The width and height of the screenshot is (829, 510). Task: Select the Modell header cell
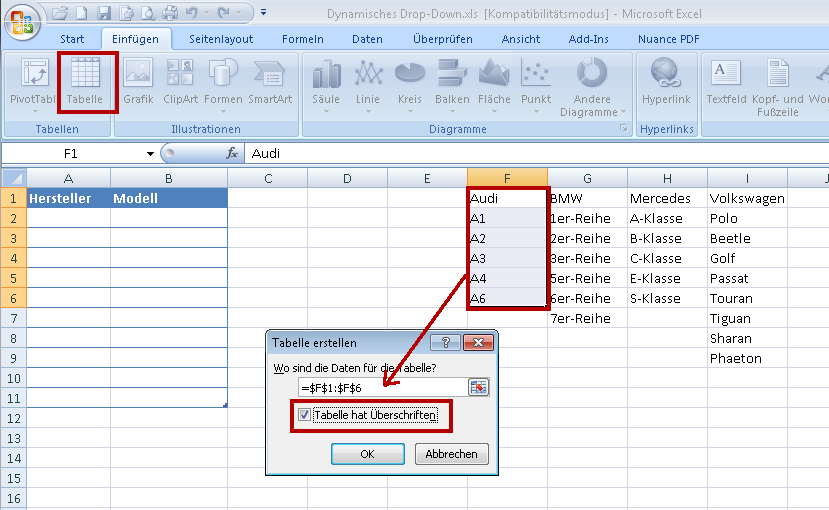pyautogui.click(x=169, y=198)
